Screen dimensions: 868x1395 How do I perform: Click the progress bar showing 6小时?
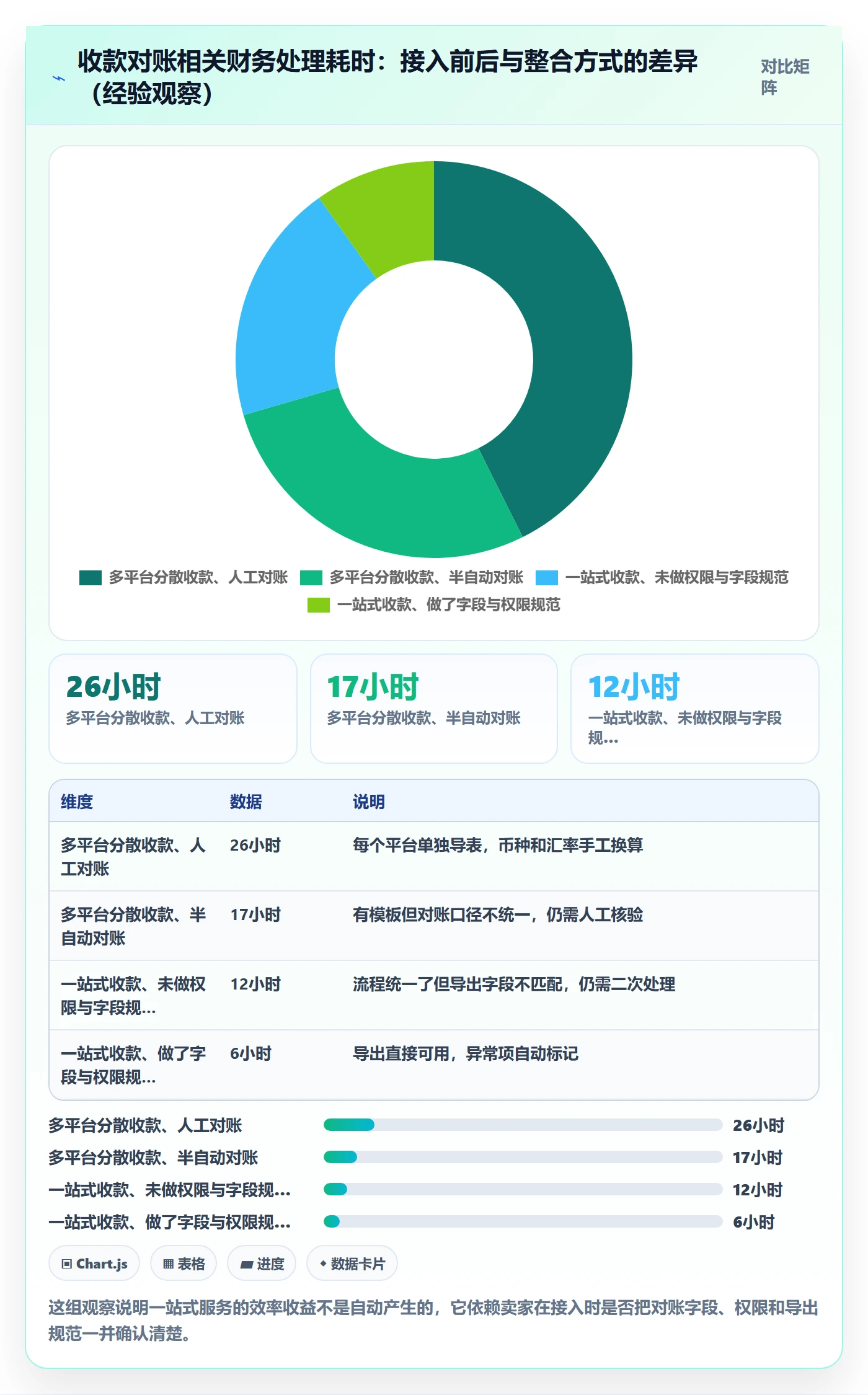pyautogui.click(x=523, y=1221)
